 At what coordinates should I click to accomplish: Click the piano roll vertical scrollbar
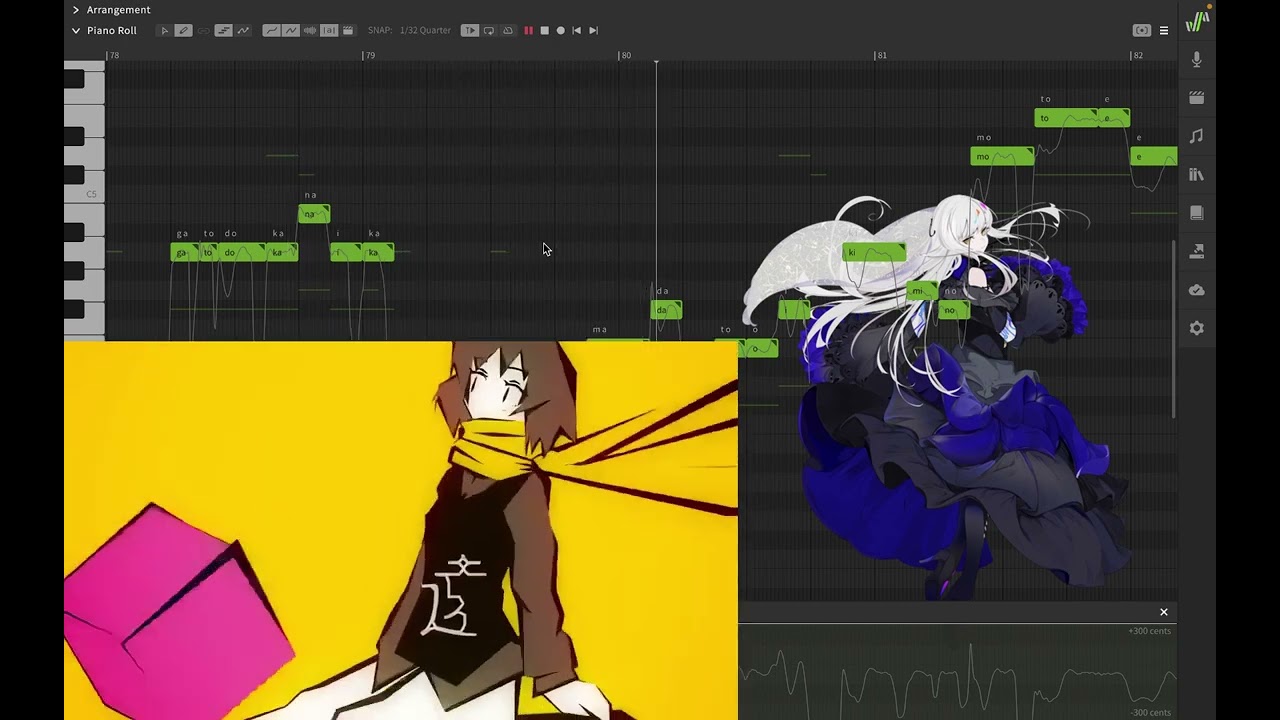[1174, 328]
